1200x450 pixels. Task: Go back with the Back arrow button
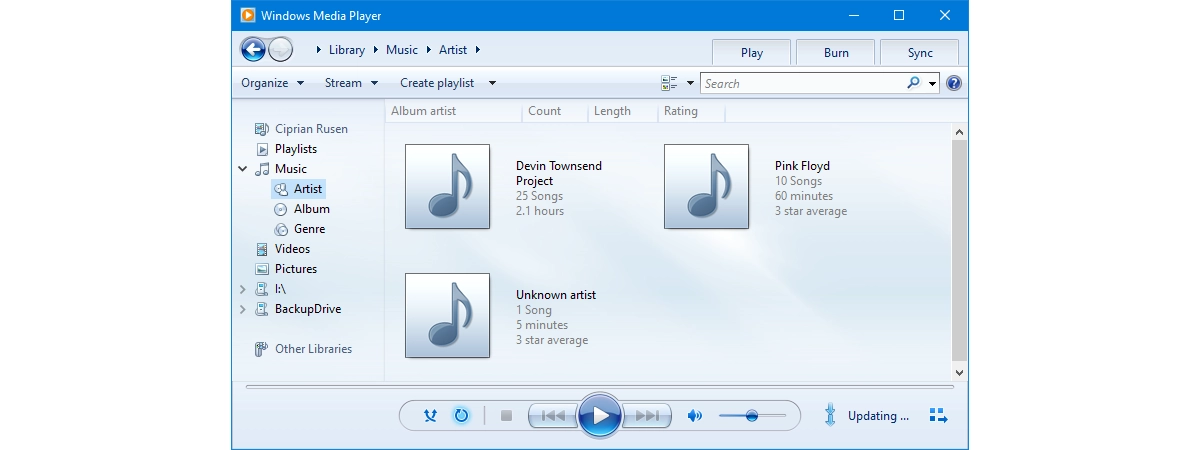(253, 49)
